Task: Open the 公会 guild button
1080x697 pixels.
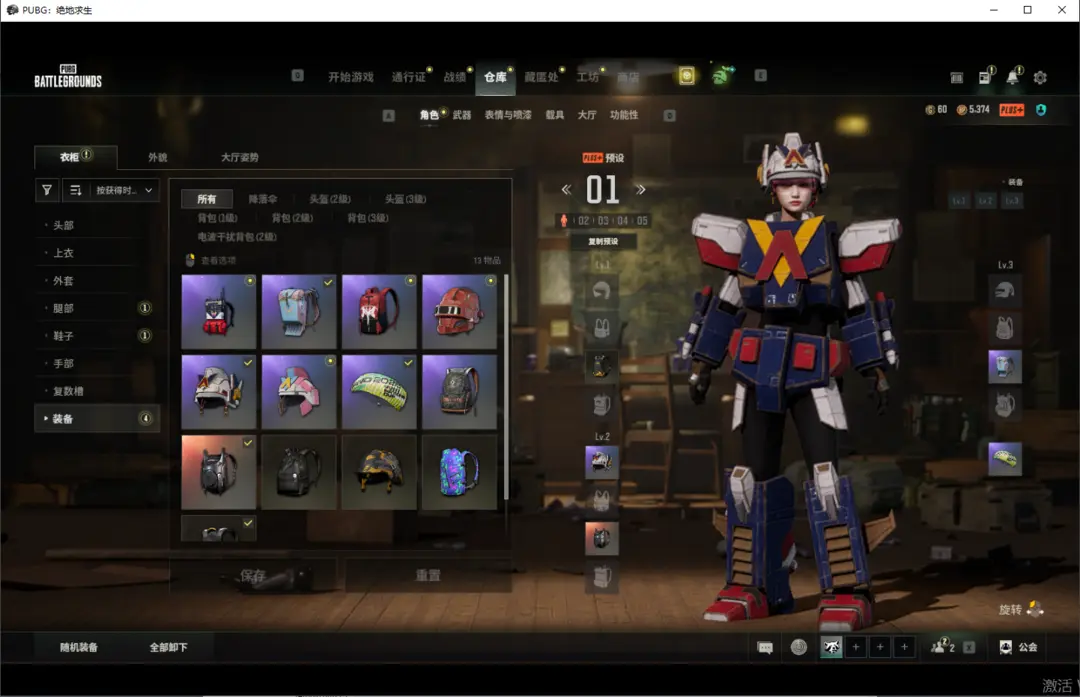Action: click(x=1019, y=647)
